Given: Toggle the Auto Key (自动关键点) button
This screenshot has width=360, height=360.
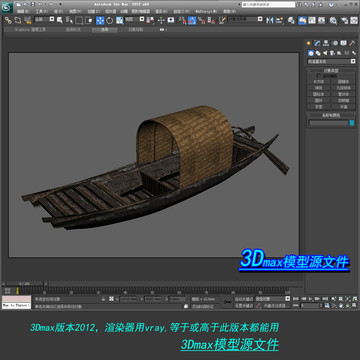Looking at the screenshot, I should click(x=244, y=299).
